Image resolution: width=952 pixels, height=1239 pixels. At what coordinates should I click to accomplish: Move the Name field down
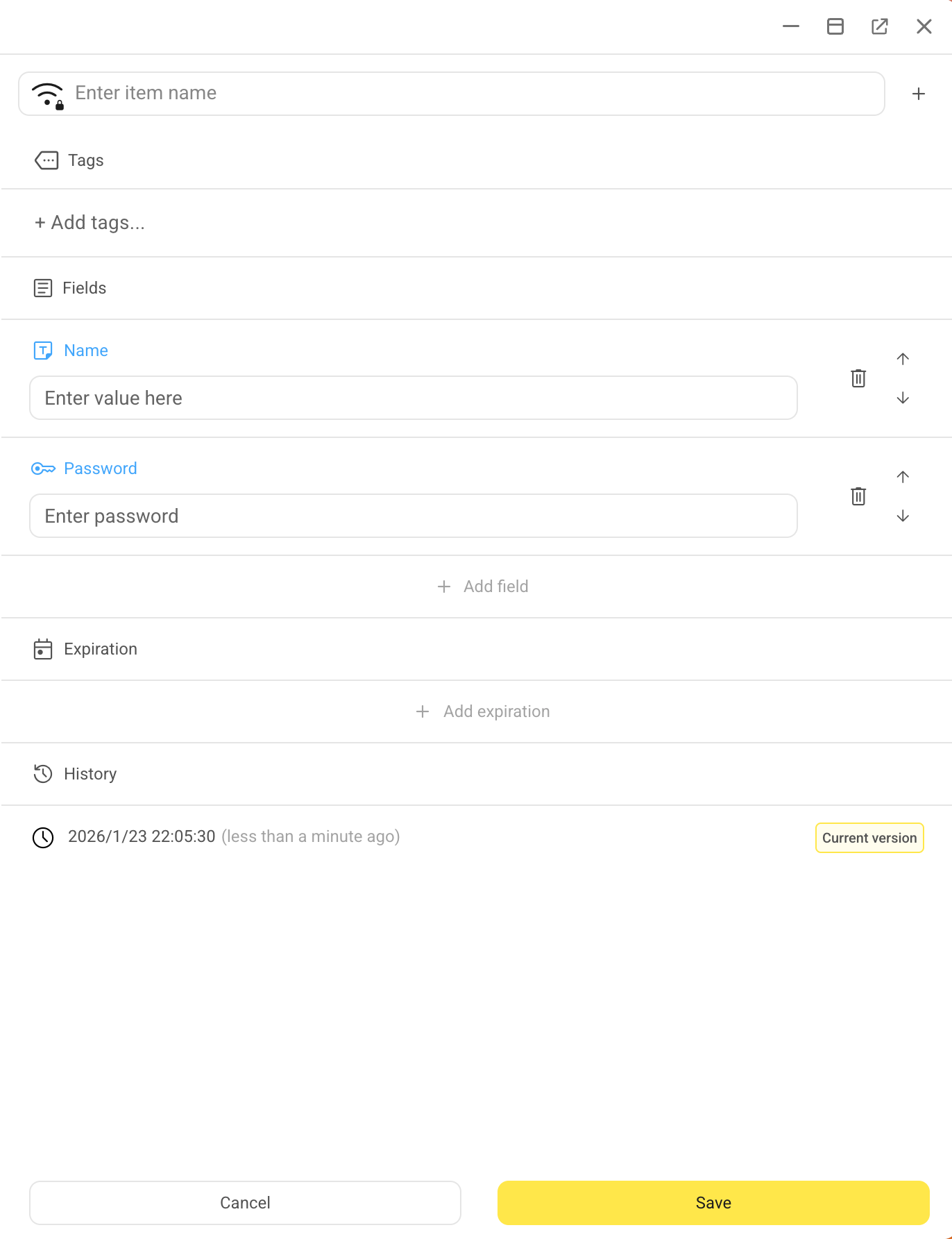click(x=903, y=399)
